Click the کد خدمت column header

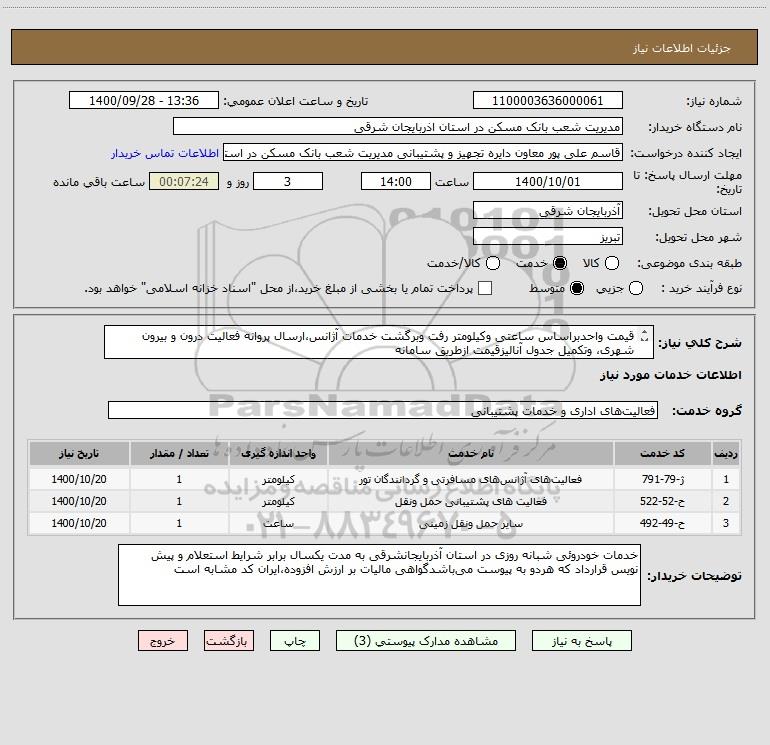pyautogui.click(x=662, y=453)
